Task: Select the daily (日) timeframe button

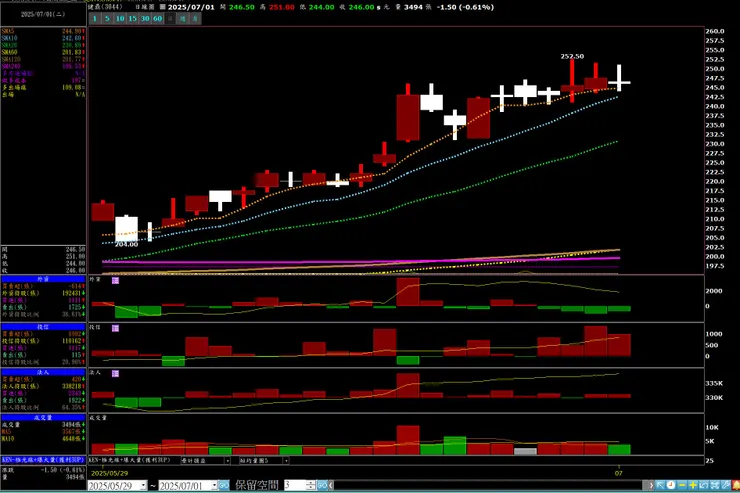Action: click(170, 18)
